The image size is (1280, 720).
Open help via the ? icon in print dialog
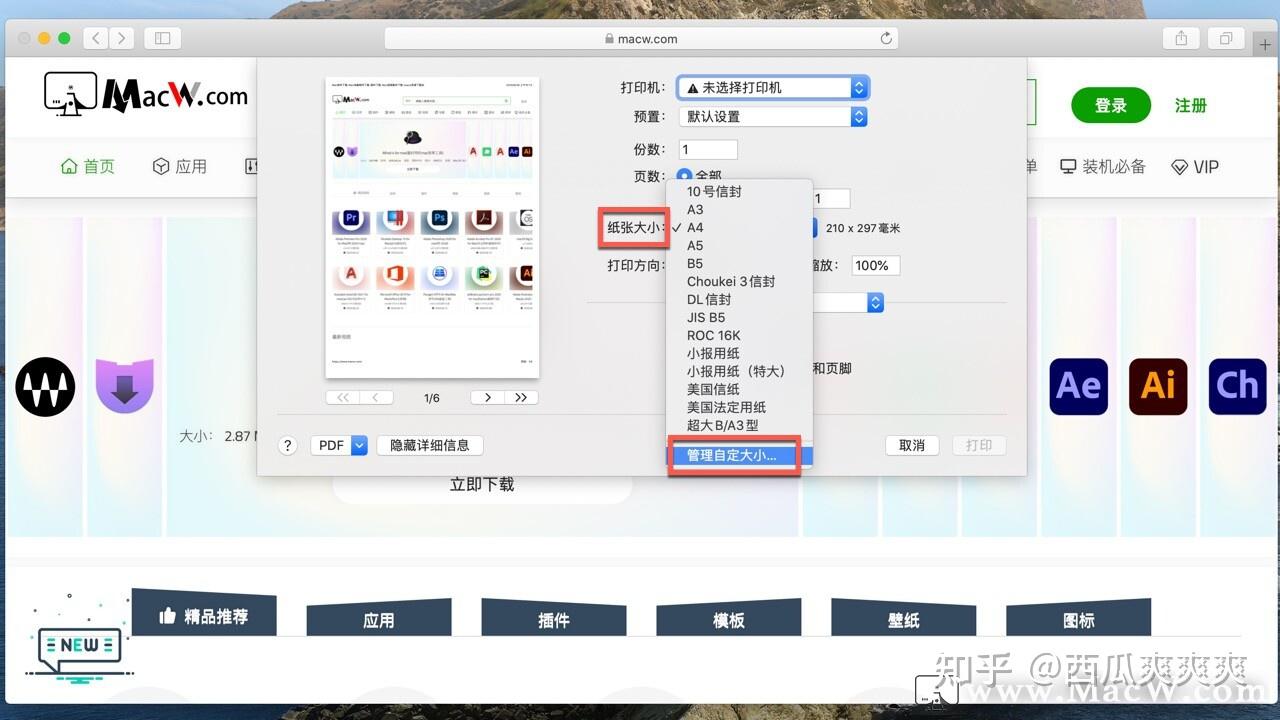(287, 445)
